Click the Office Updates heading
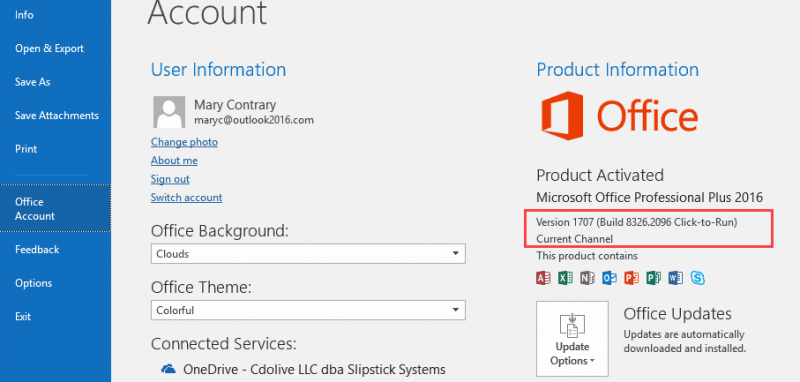800x382 pixels. click(678, 314)
